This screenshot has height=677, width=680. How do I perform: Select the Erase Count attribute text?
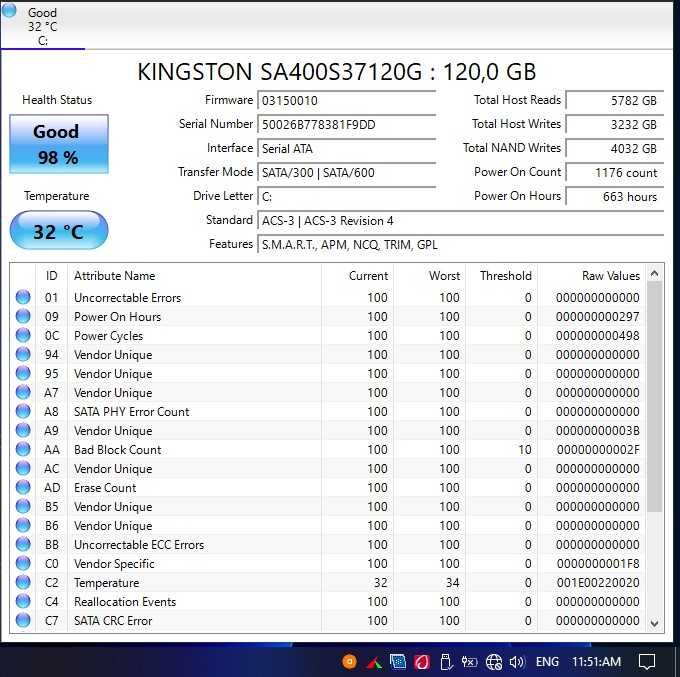(x=105, y=488)
